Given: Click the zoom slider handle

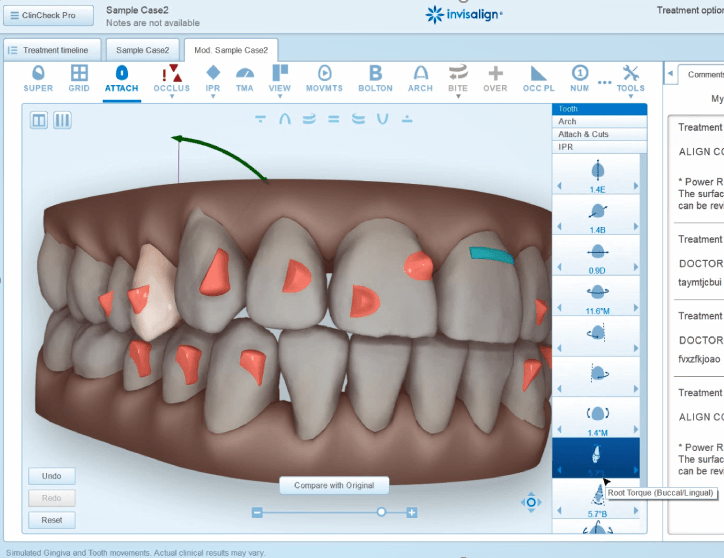Looking at the screenshot, I should [x=381, y=512].
